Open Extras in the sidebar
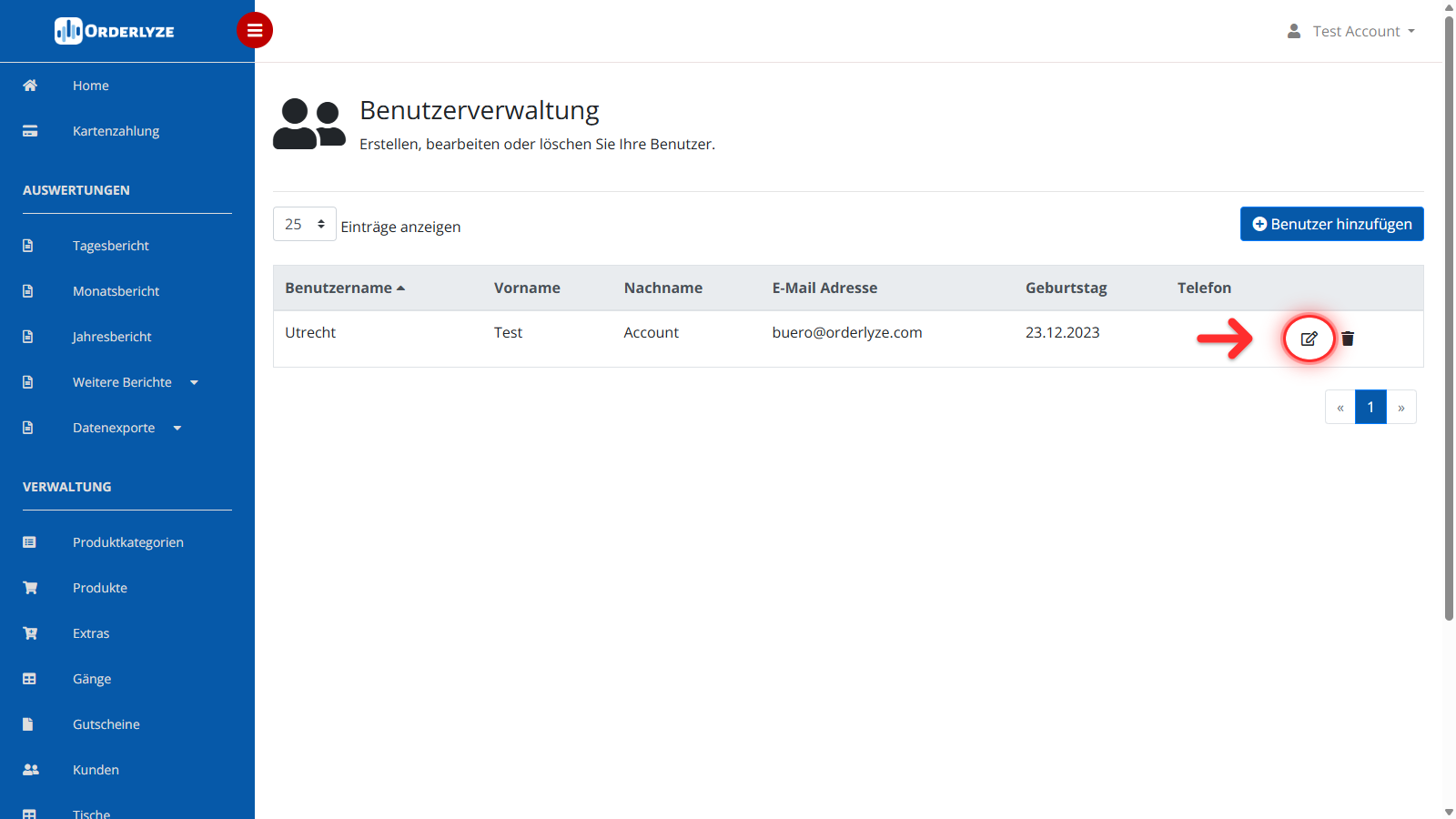Screen dimensions: 1456x819 [x=91, y=633]
